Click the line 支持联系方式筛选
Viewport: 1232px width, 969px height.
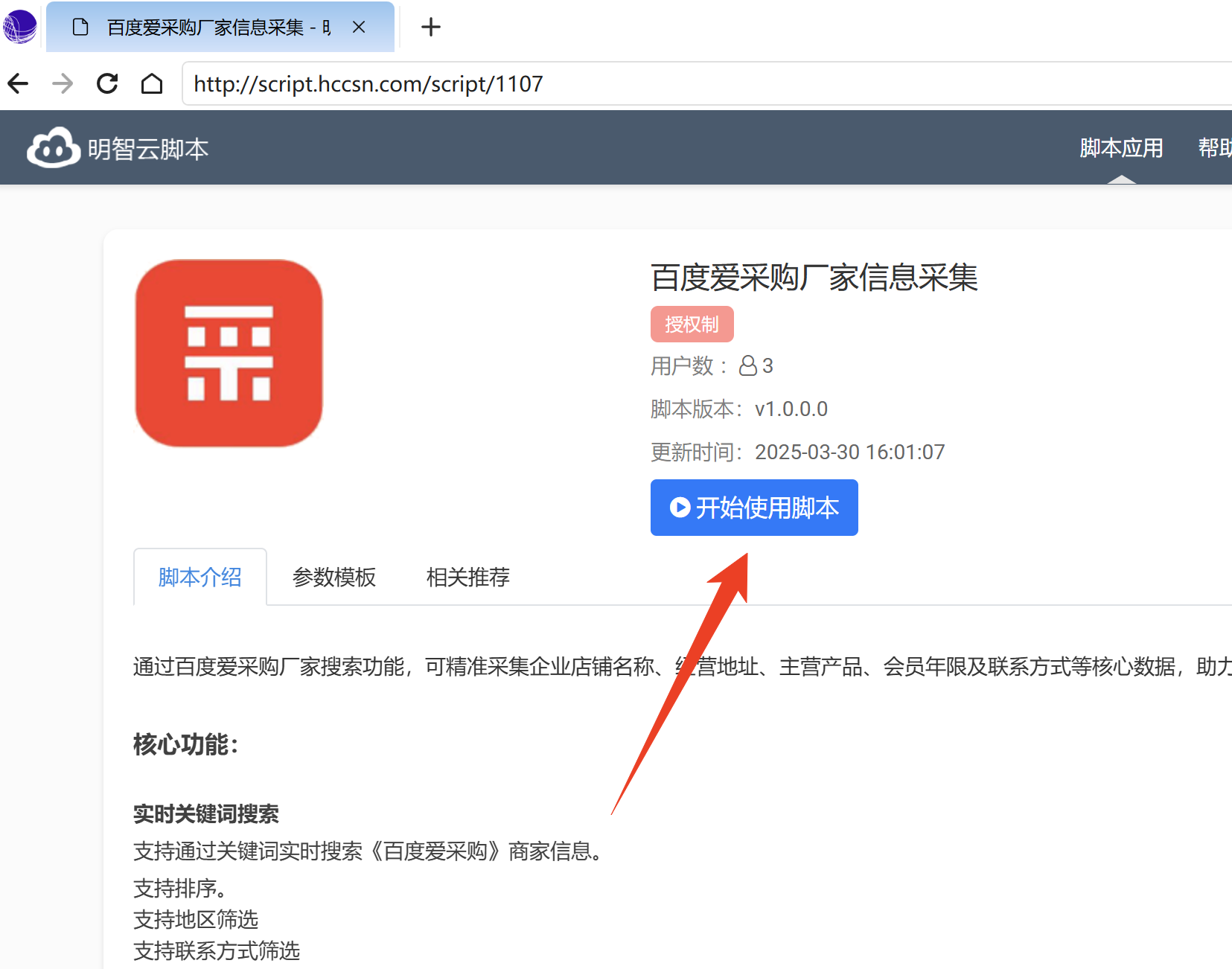(217, 950)
